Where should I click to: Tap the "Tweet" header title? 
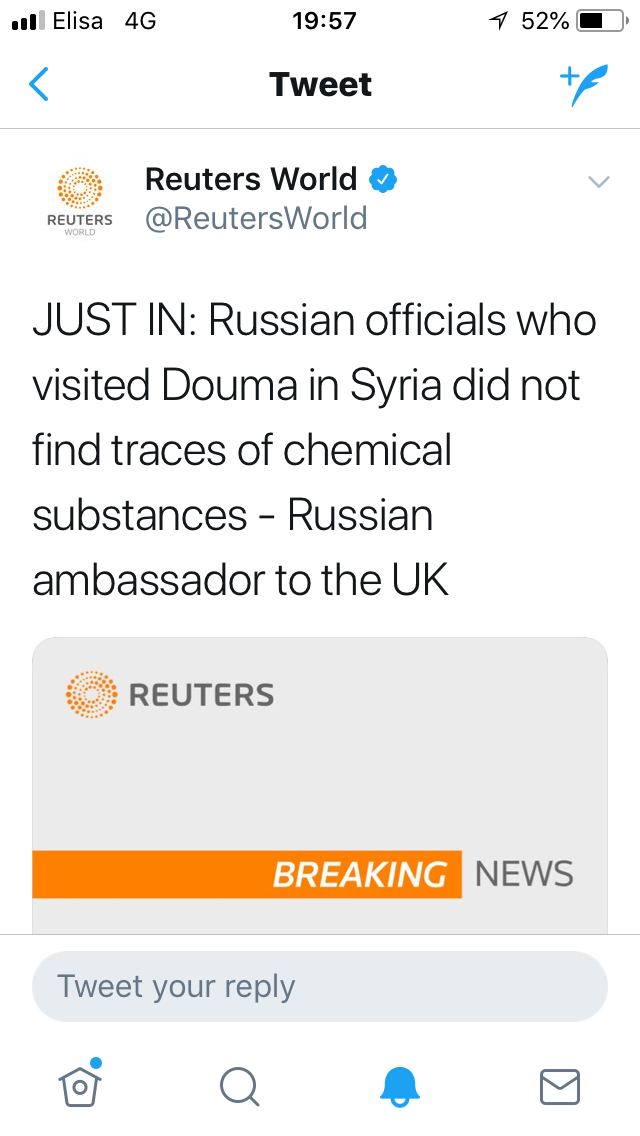click(x=320, y=85)
